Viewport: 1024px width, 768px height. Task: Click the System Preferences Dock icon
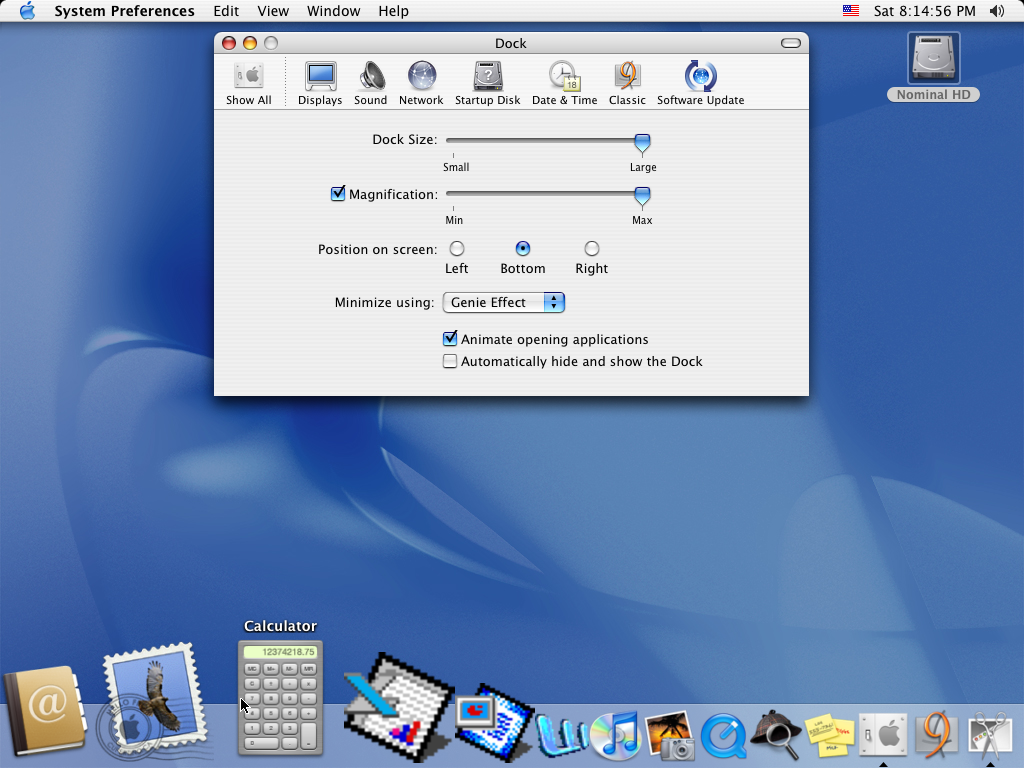[883, 735]
